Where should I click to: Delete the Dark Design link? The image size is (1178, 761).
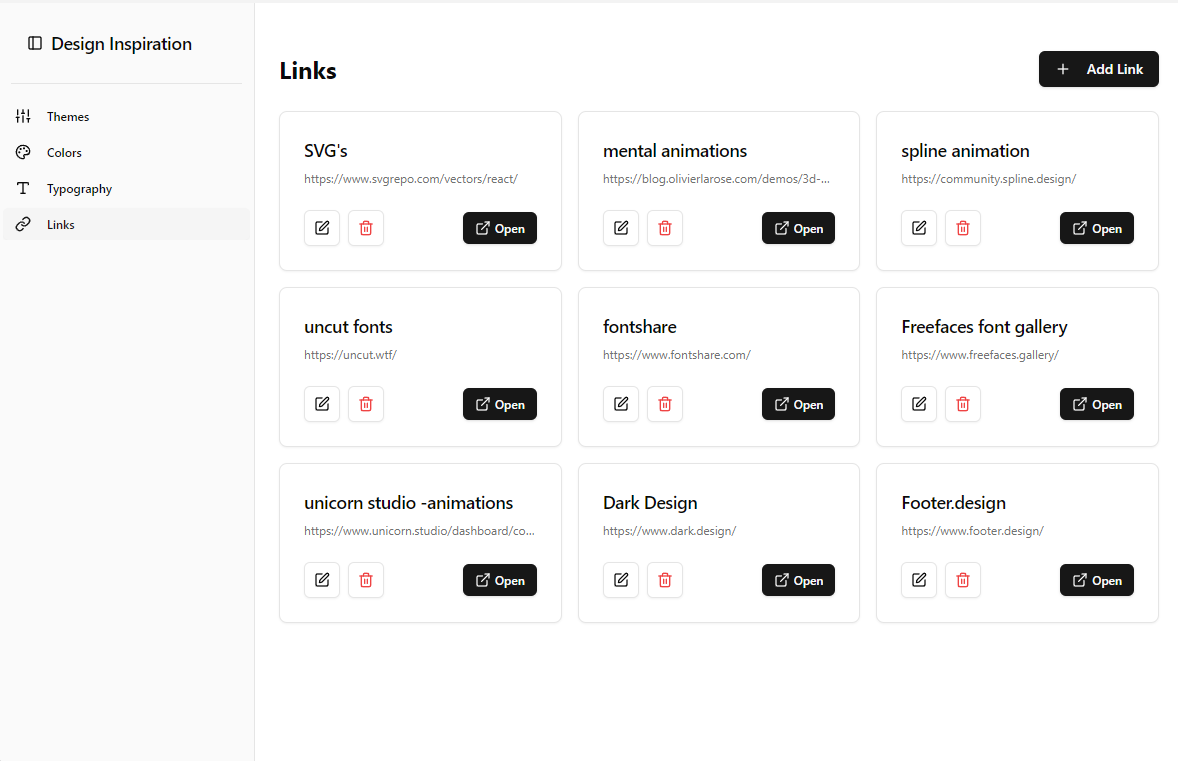pyautogui.click(x=665, y=580)
